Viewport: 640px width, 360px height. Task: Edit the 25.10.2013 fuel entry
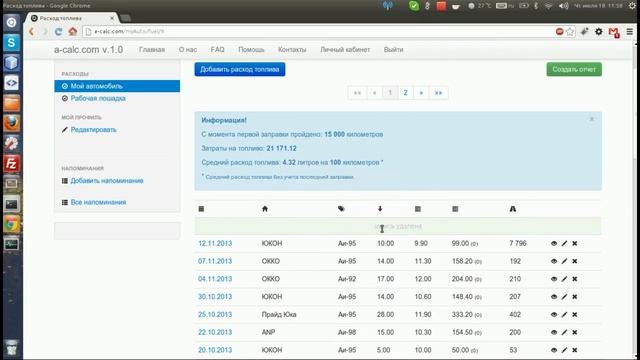pos(564,315)
